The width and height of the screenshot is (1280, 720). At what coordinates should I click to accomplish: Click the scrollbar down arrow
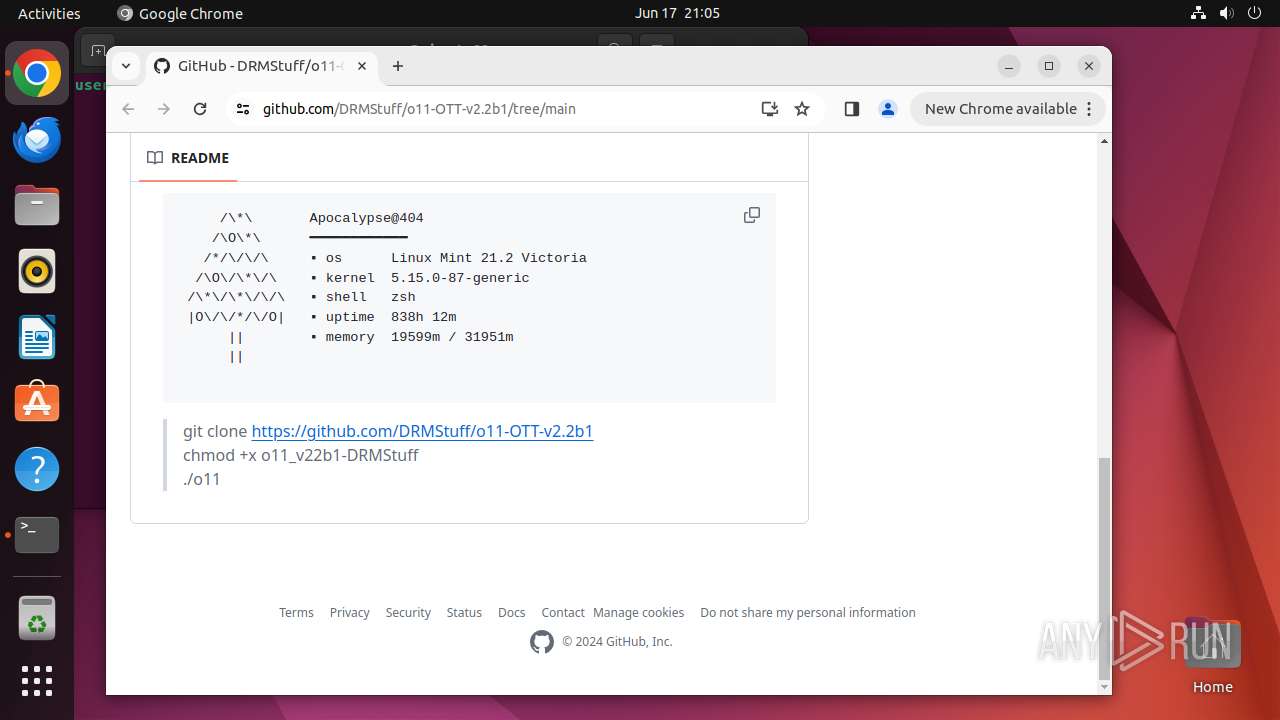[x=1104, y=687]
